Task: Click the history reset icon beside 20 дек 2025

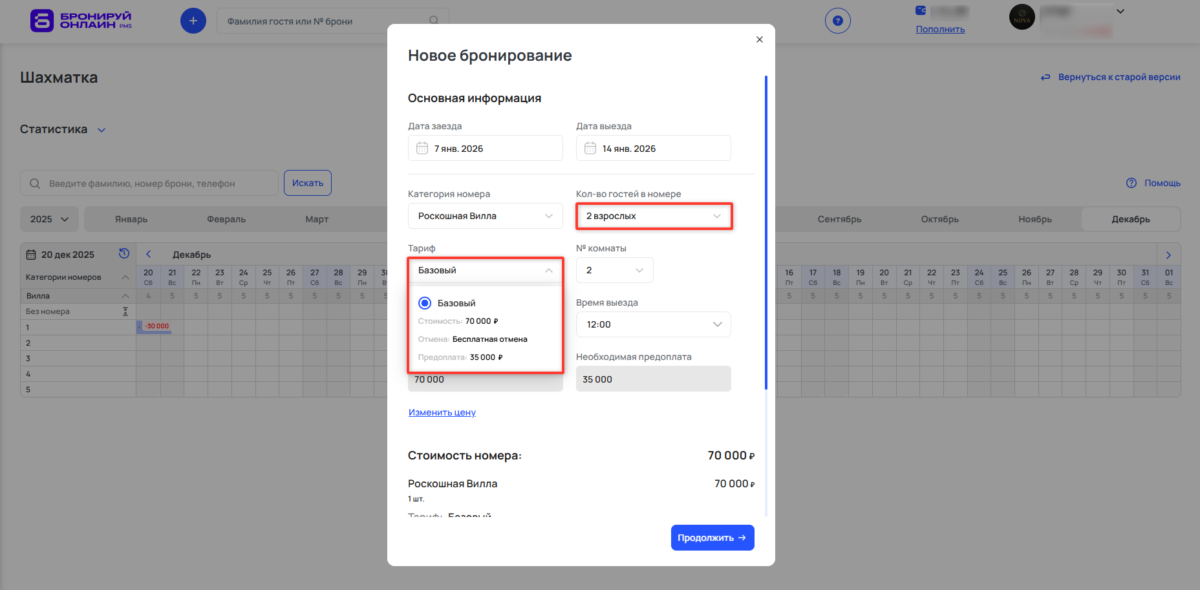Action: pos(123,254)
